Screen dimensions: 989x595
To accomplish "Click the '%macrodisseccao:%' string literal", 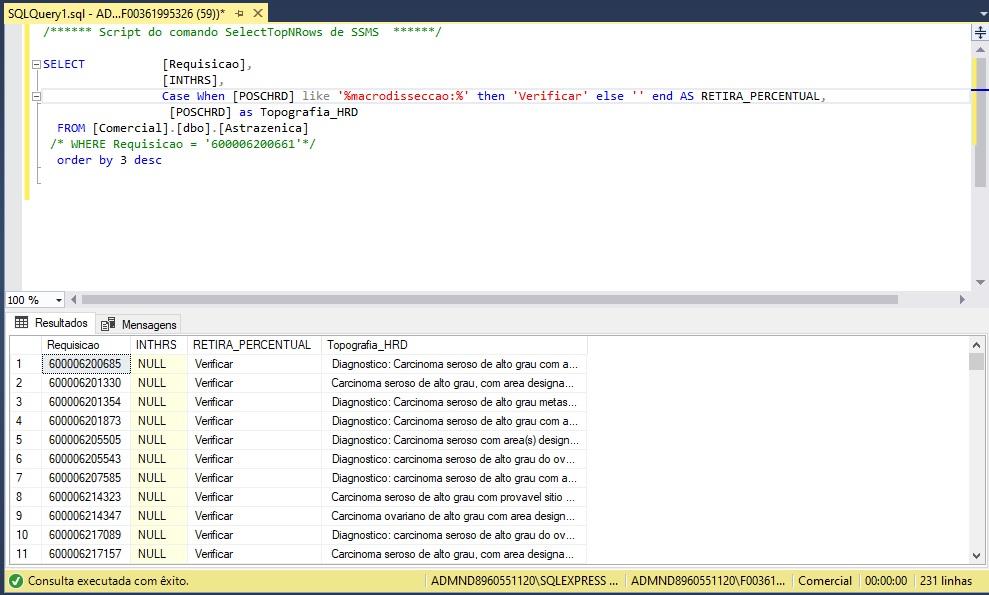I will [403, 97].
